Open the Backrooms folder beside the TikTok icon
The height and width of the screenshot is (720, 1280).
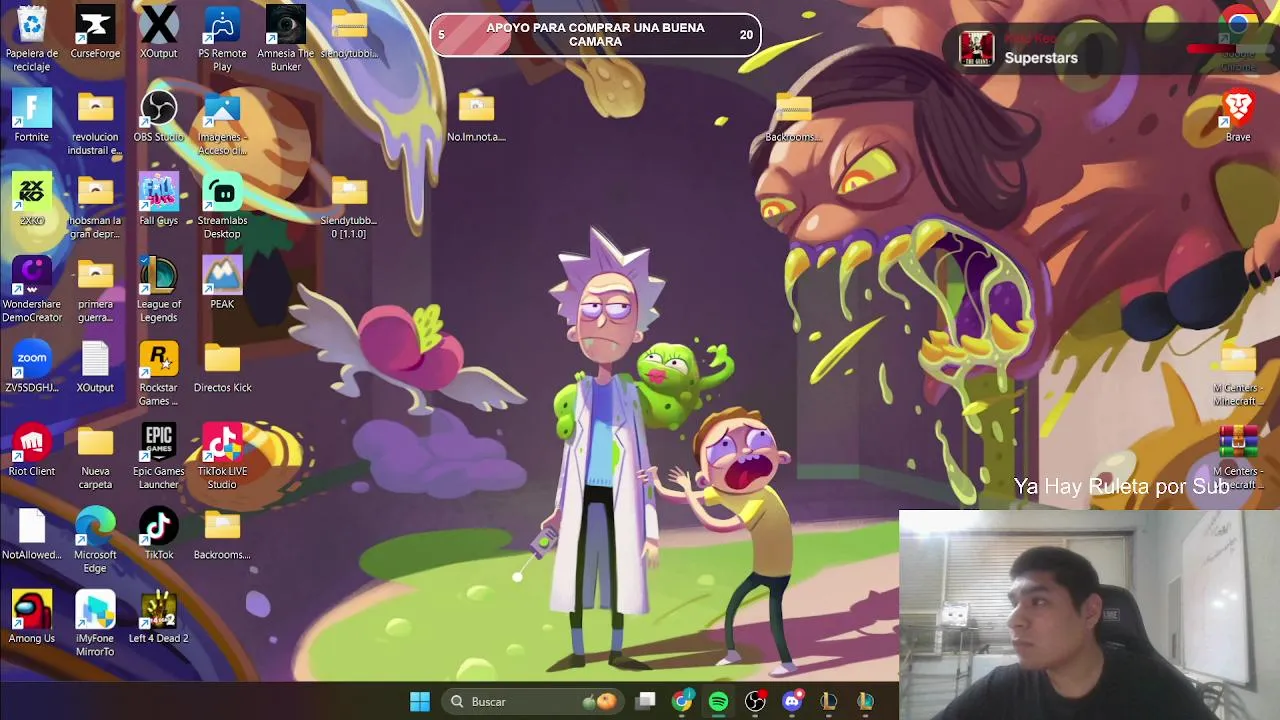pos(222,534)
